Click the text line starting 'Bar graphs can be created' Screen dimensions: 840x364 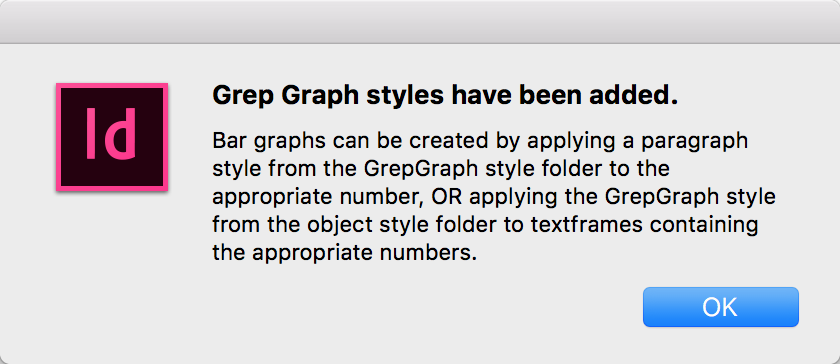pos(480,142)
